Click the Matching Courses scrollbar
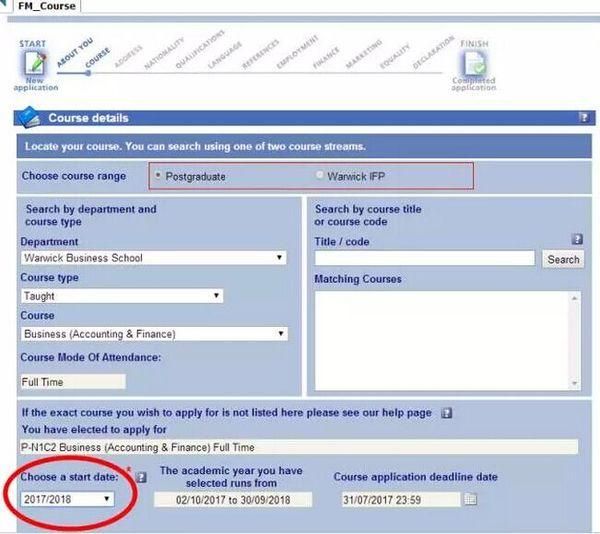Viewport: 600px width, 534px height. tap(574, 340)
